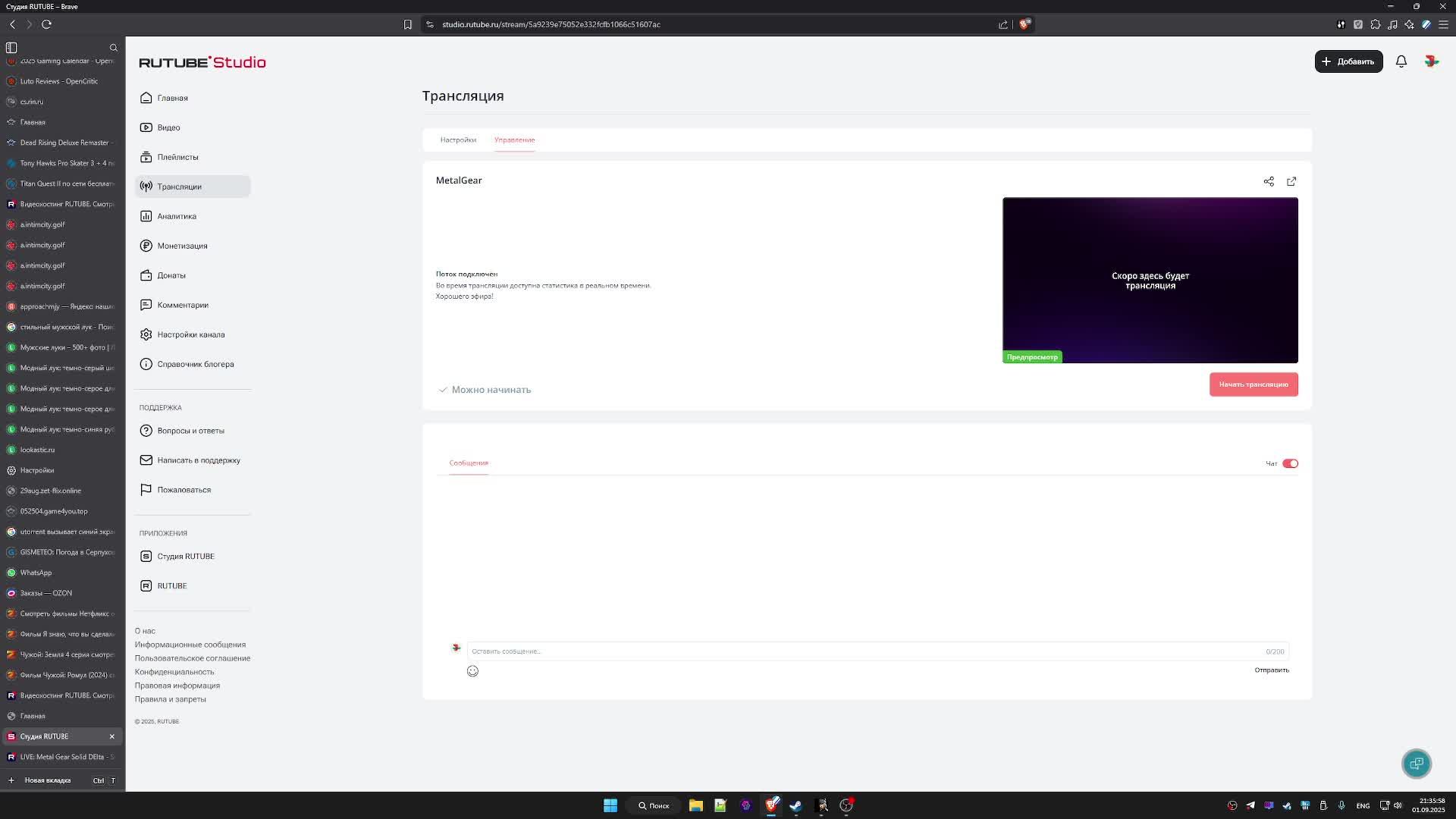This screenshot has height=819, width=1456.
Task: Bookmark this page with the bookmark icon
Action: coord(408,24)
